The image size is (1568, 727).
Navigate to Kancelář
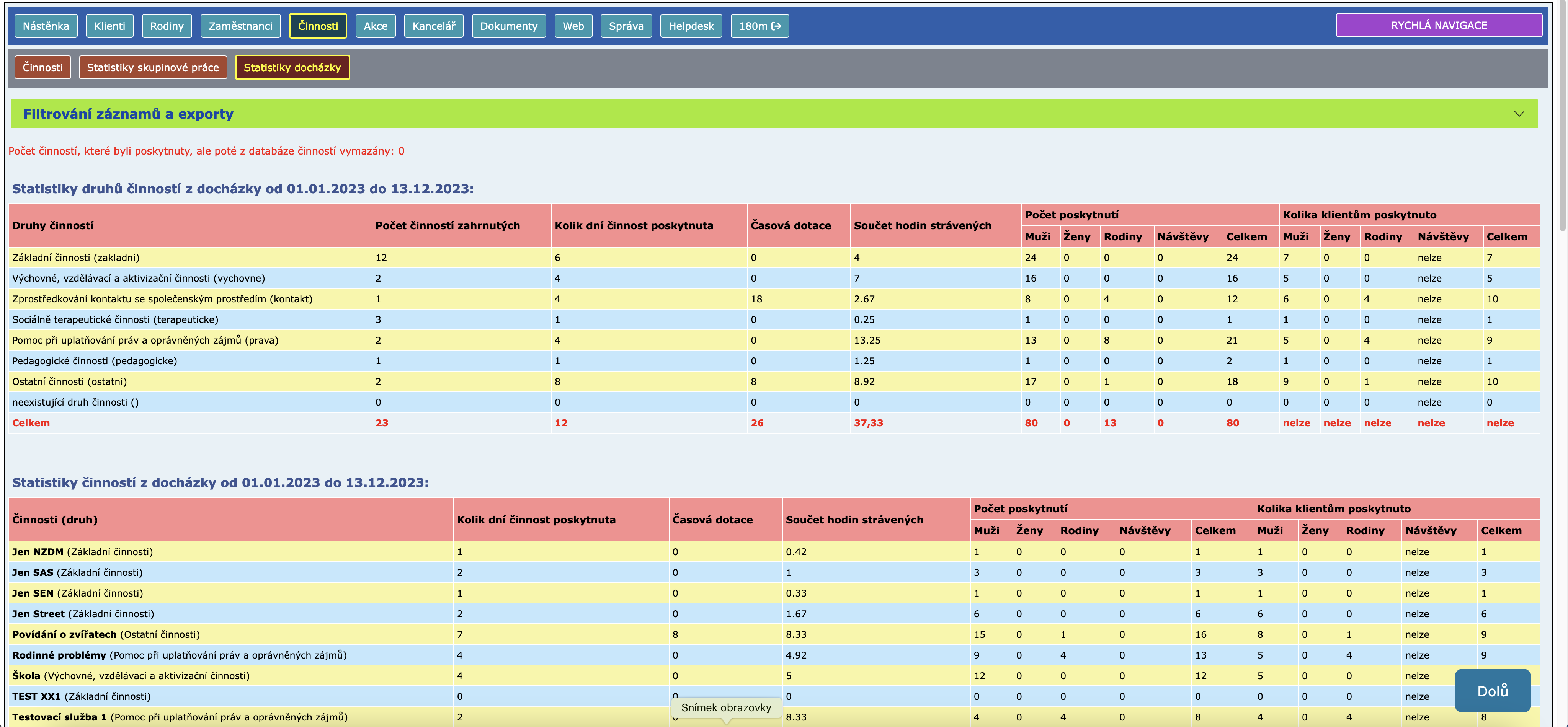click(433, 26)
